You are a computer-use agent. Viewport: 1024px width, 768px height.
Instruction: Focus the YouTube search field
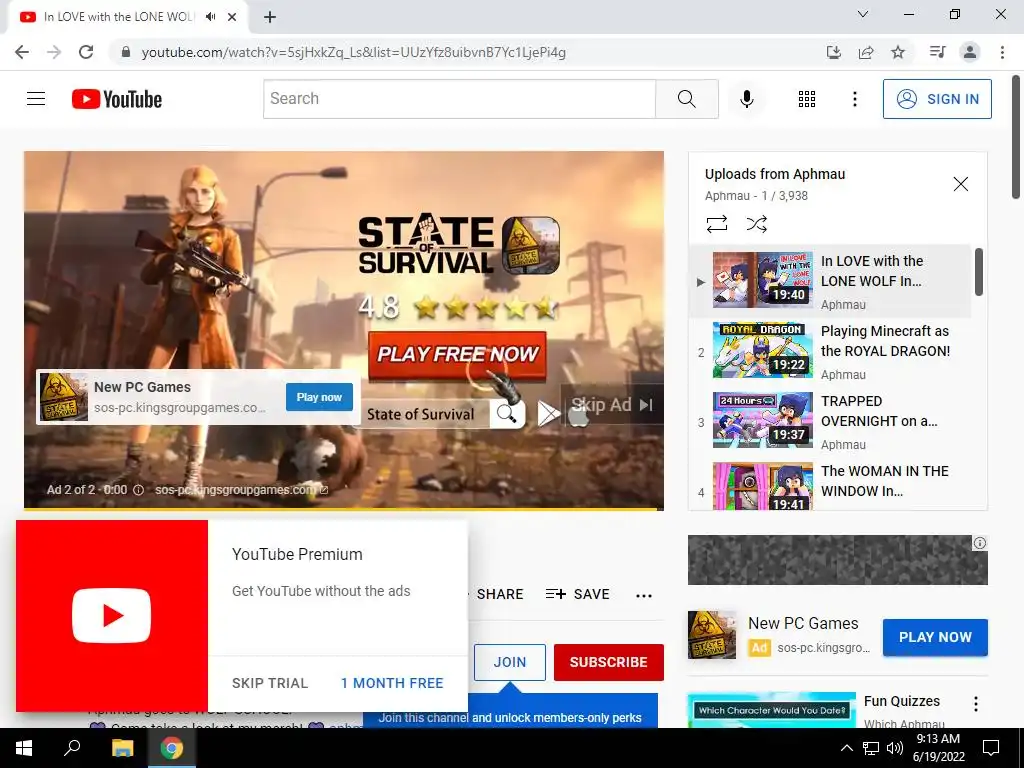tap(459, 99)
